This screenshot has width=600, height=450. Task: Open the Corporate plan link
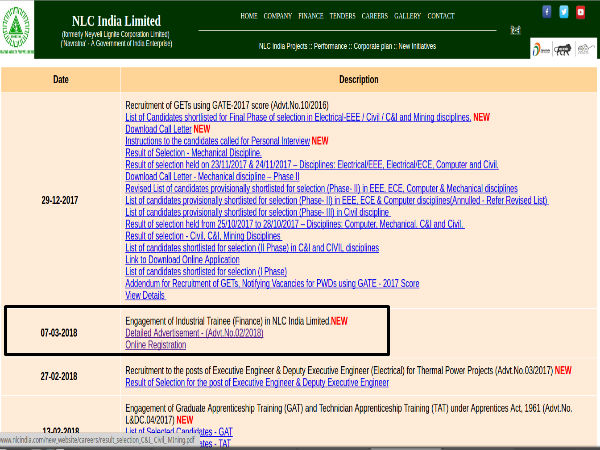373,46
